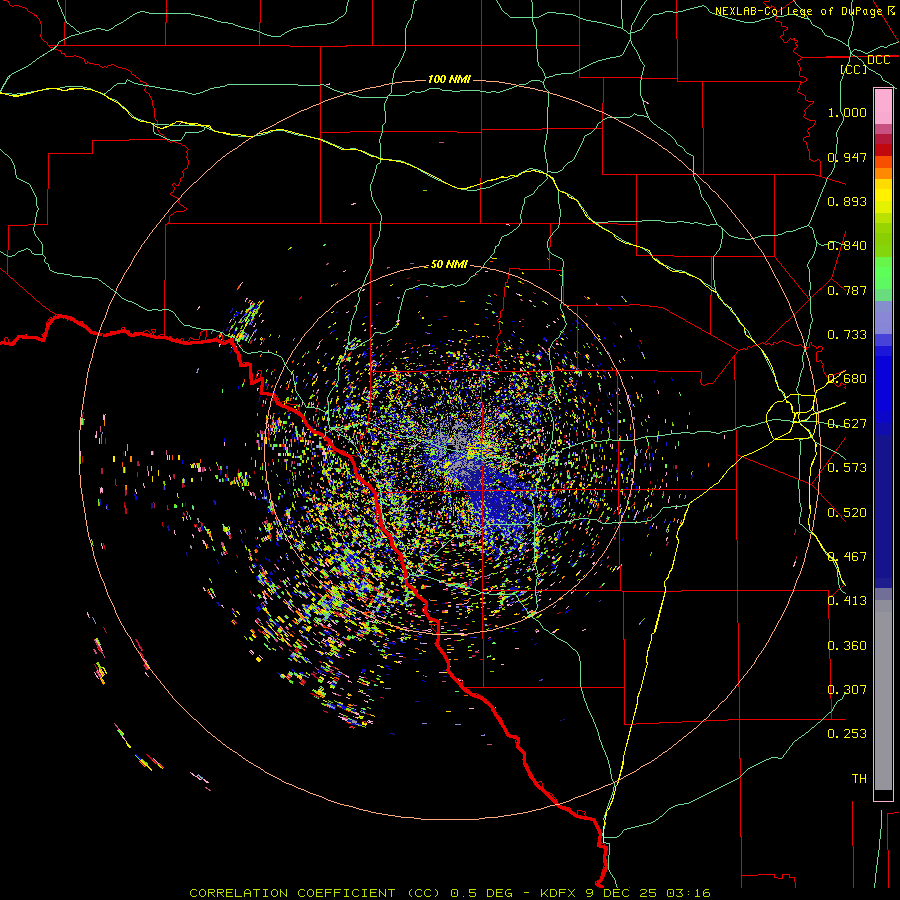Select the 0.947 scale value
This screenshot has width=900, height=900.
coord(847,157)
